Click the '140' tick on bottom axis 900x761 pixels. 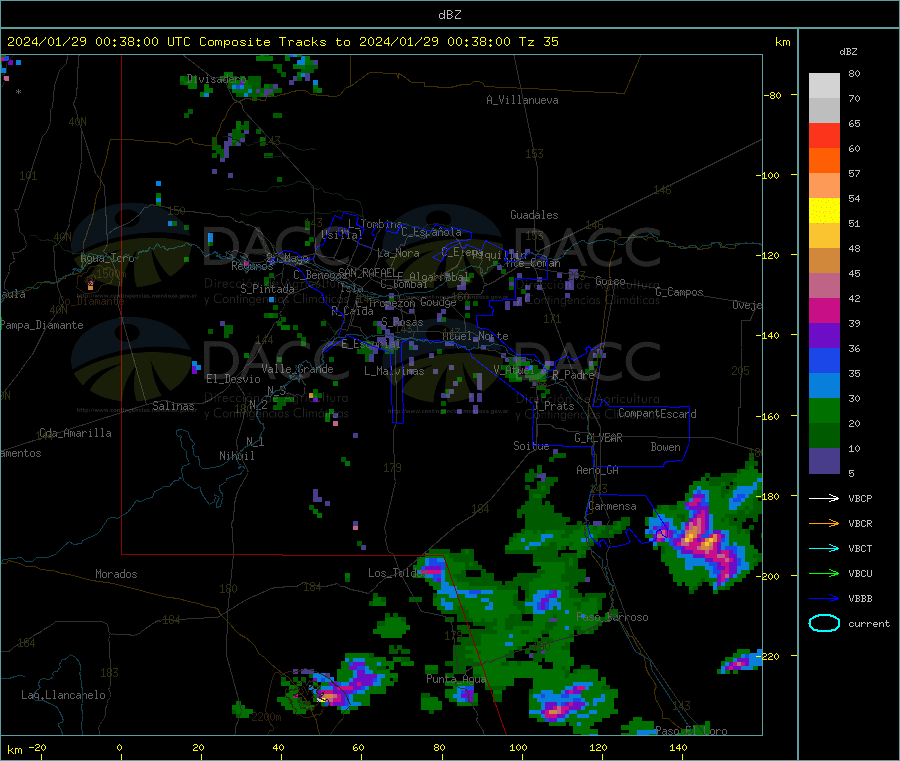click(678, 747)
